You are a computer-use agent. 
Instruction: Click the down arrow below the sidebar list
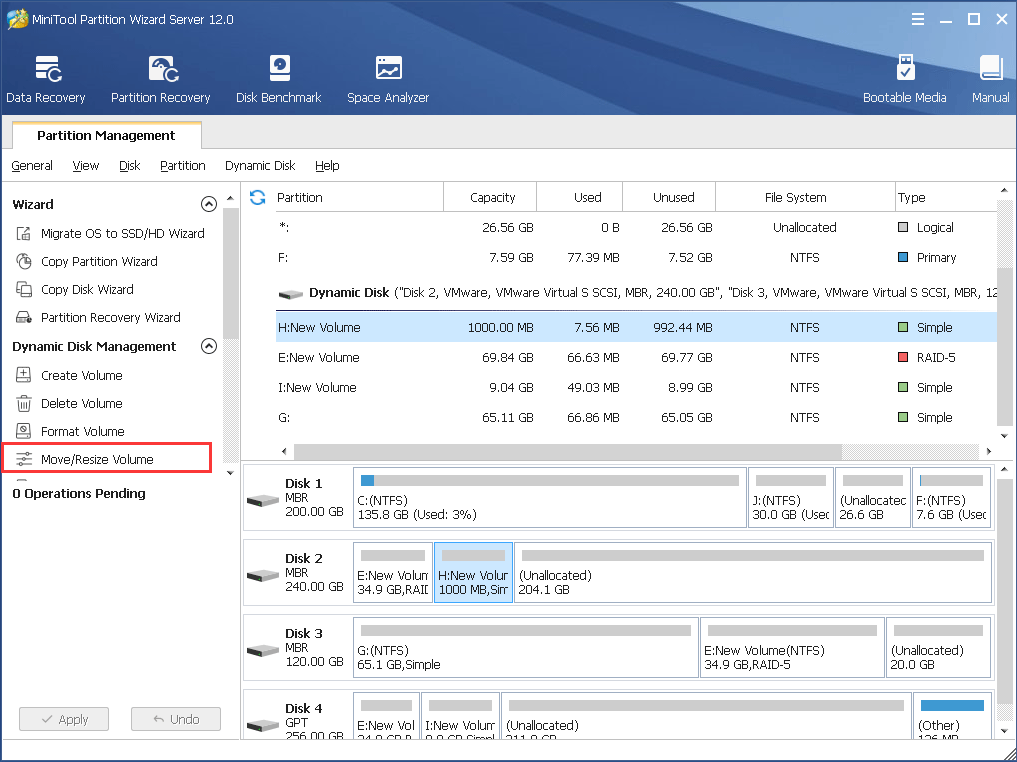(229, 472)
